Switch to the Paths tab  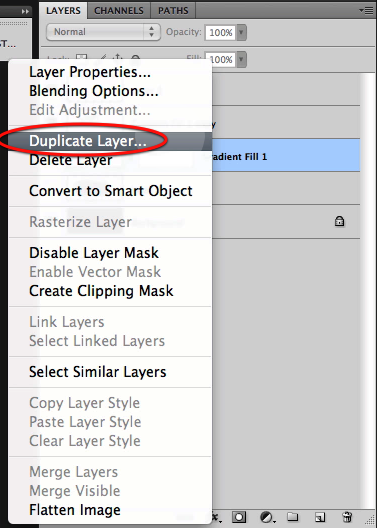point(173,10)
